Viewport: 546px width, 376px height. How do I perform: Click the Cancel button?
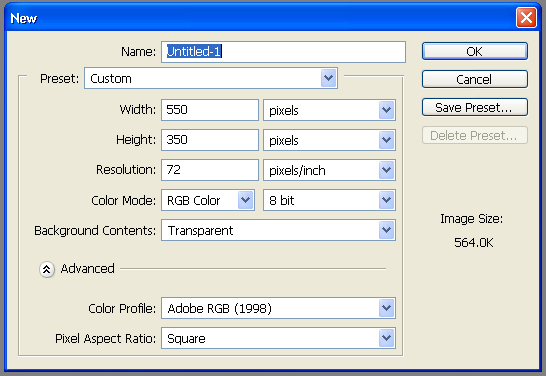pos(475,79)
